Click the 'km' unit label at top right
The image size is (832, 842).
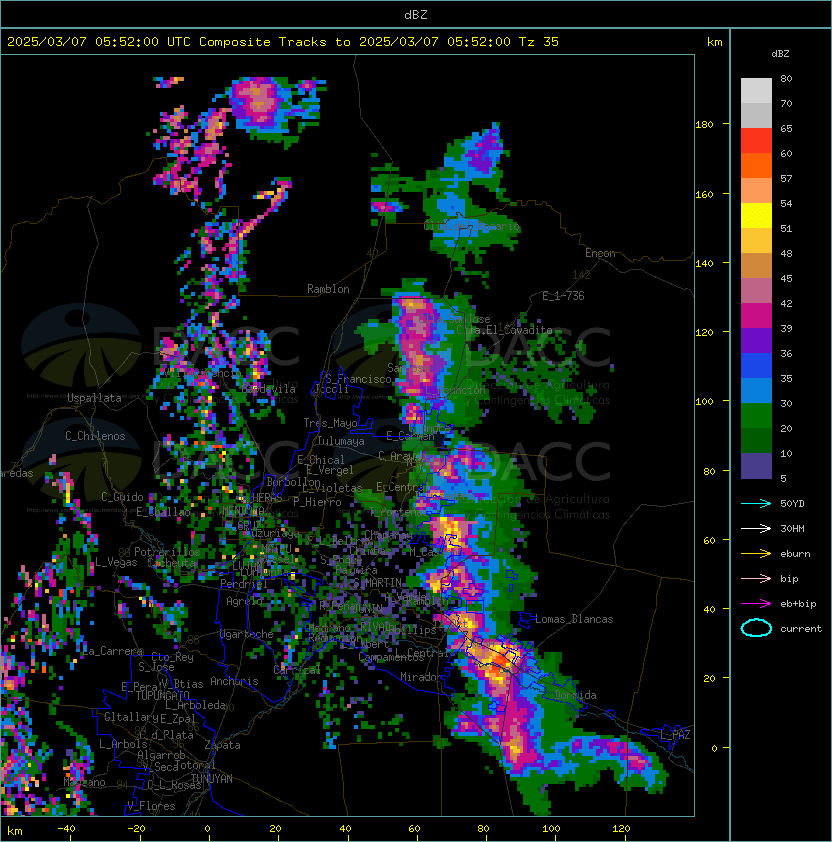(714, 42)
